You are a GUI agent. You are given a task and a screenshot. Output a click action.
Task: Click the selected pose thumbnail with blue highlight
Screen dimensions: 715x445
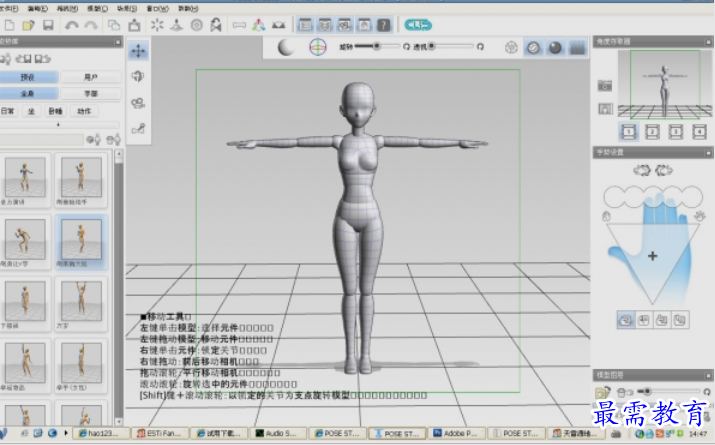(81, 242)
